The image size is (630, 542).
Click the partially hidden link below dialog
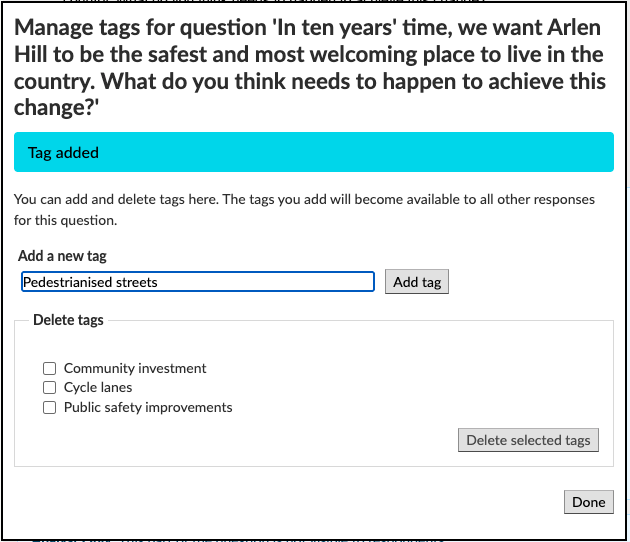[x=237, y=539]
